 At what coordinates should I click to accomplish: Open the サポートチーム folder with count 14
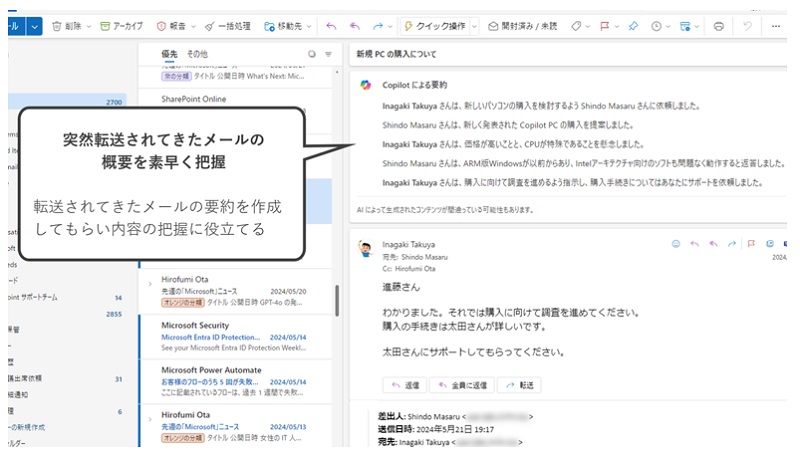[x=67, y=297]
